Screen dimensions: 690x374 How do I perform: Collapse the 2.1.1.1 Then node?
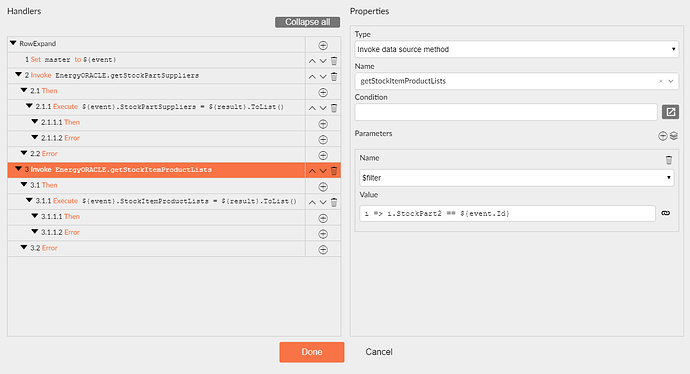[35, 122]
